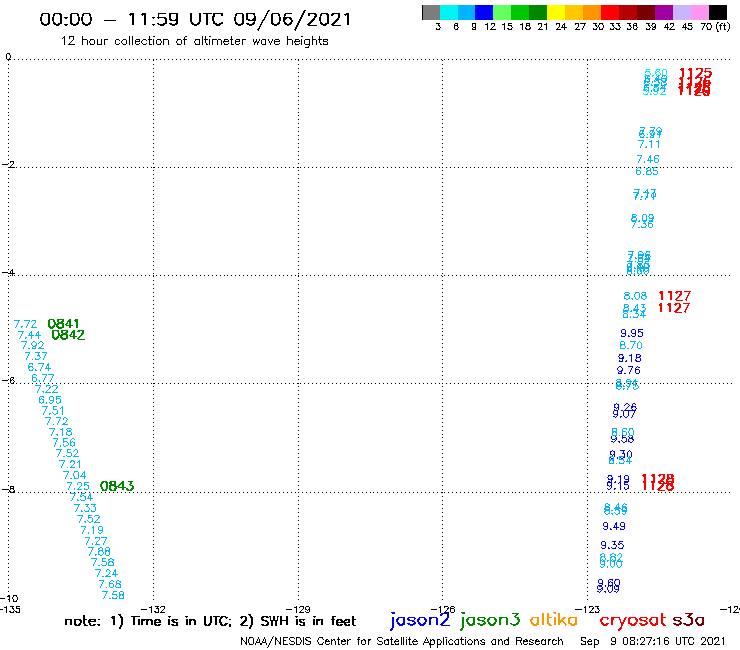Click the wave height 9.95

[x=632, y=333]
